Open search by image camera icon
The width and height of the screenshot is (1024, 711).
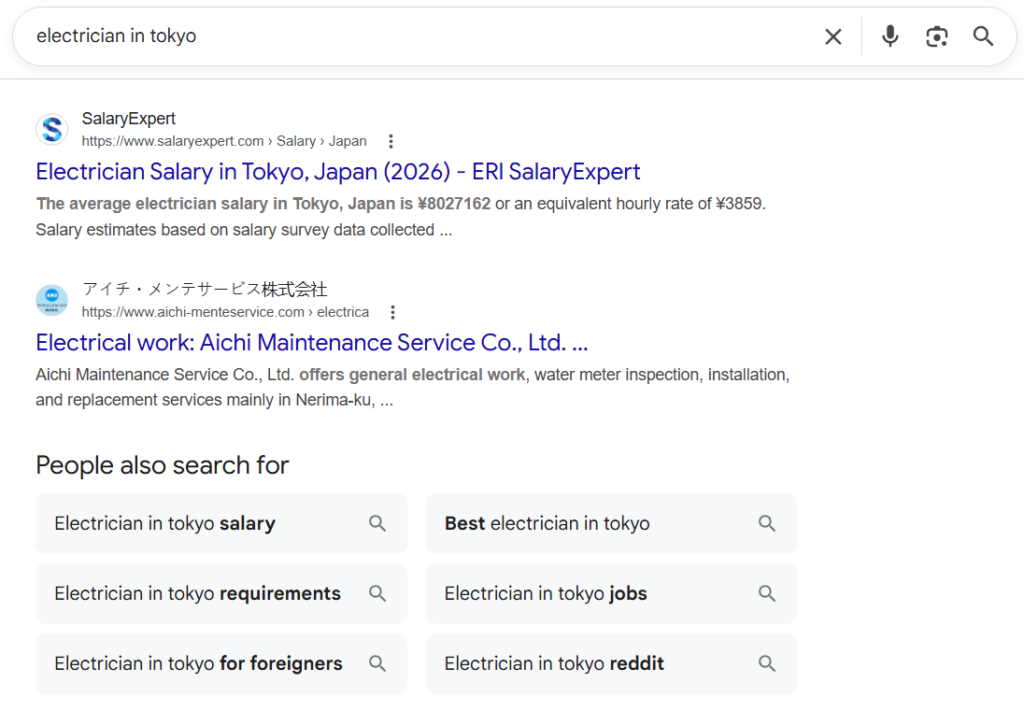pyautogui.click(x=936, y=37)
